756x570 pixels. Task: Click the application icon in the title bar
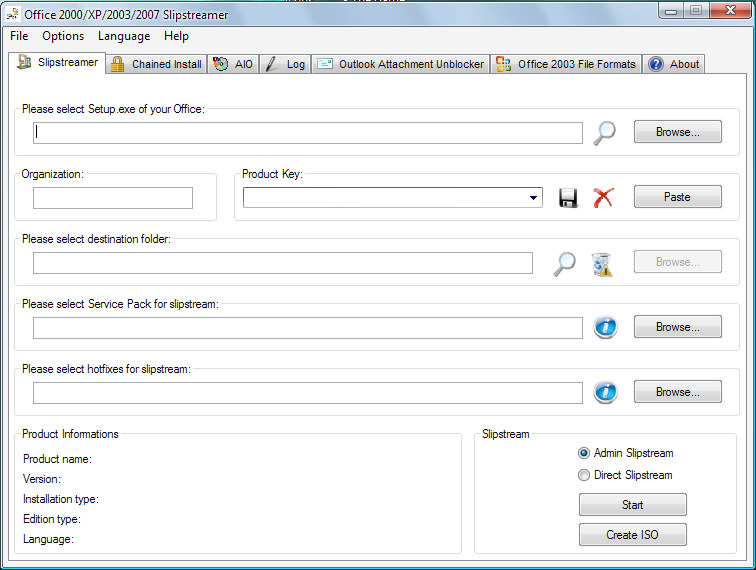coord(13,14)
